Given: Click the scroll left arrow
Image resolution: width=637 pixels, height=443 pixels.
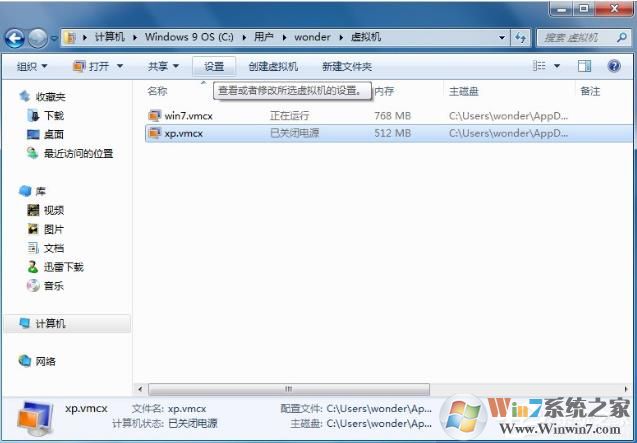Looking at the screenshot, I should pos(140,389).
